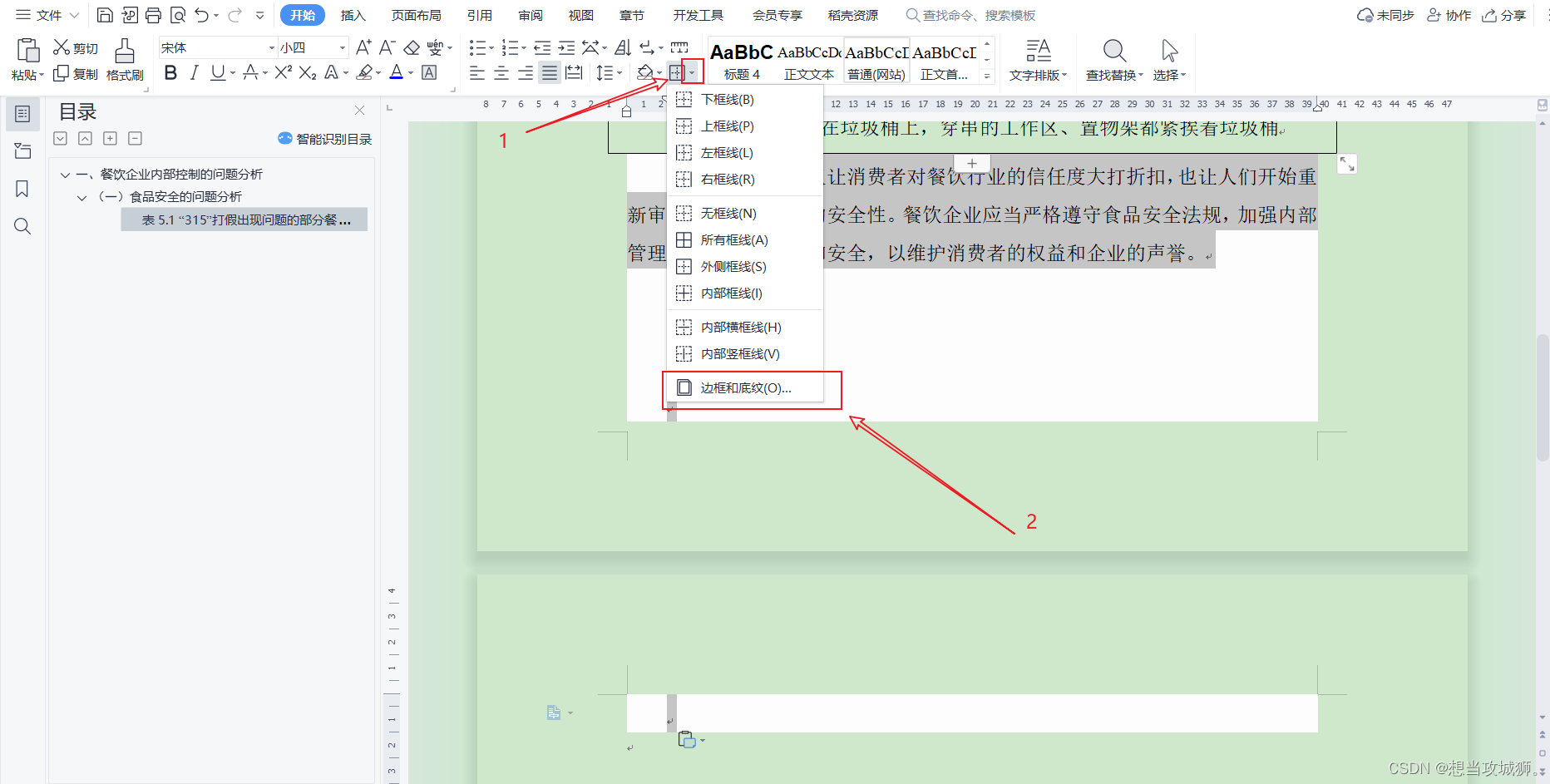This screenshot has height=784, width=1550.
Task: Open the font size dropdown 小四
Action: 342,48
